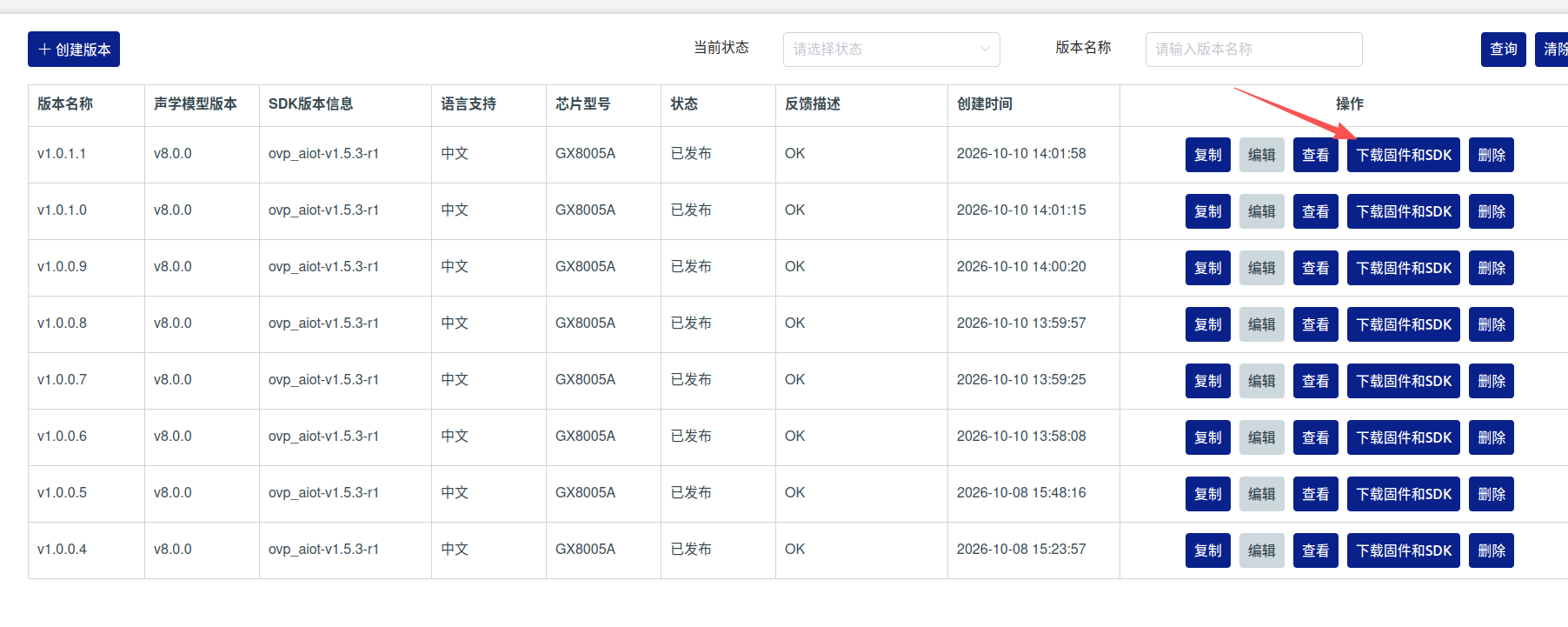1568x627 pixels.
Task: Copy version v1.0.0.4 with 复制
Action: (1207, 550)
